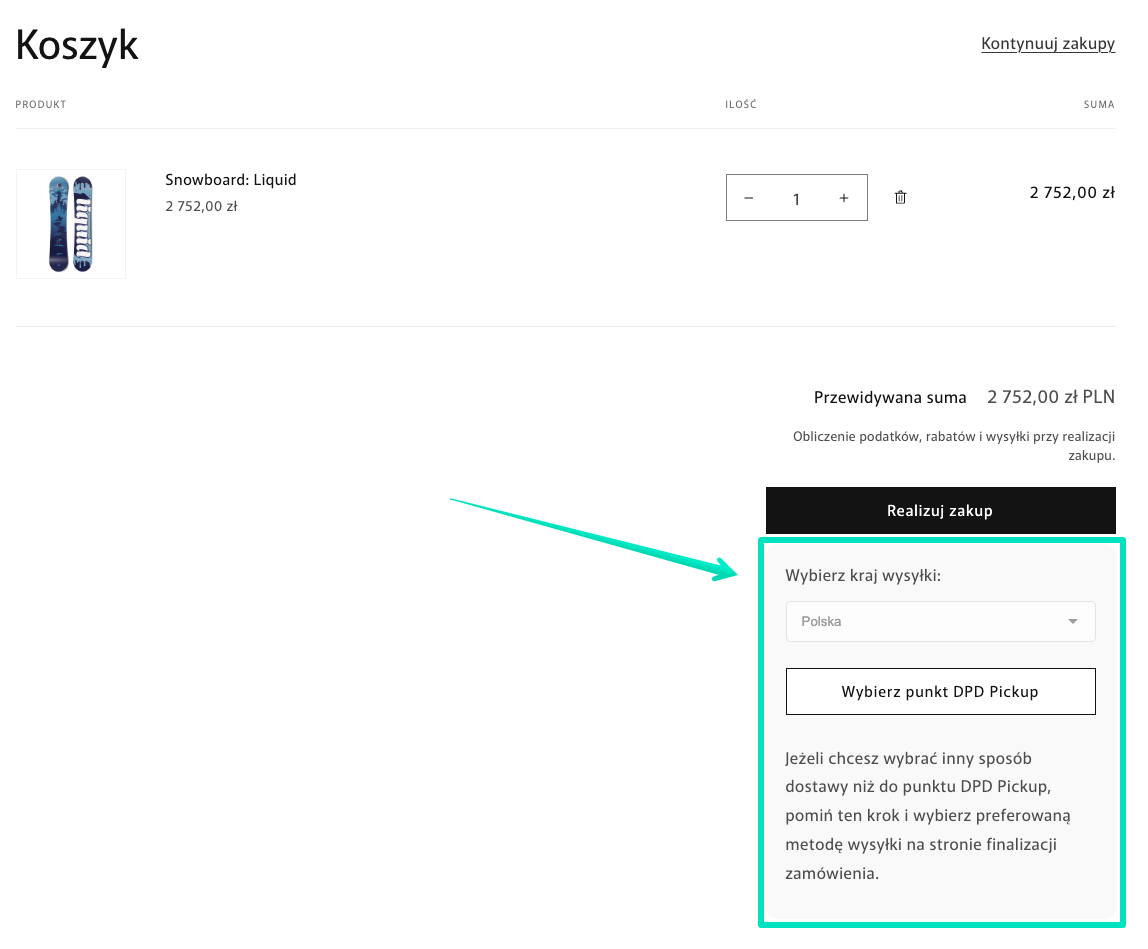The image size is (1148, 949).
Task: Click the DPD Pickup delivery info paragraph
Action: pyautogui.click(x=928, y=815)
